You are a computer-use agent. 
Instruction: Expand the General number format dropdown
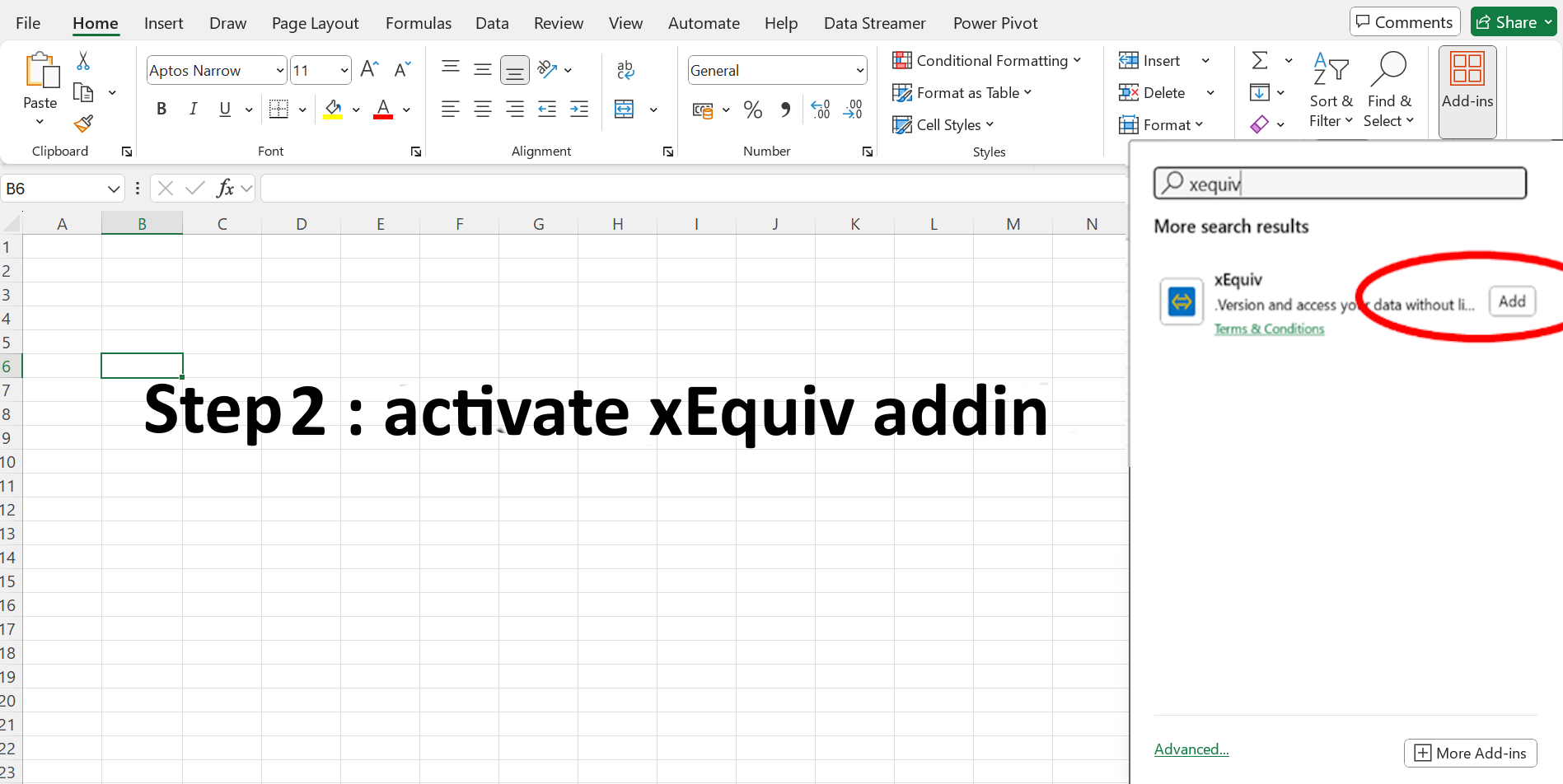859,71
